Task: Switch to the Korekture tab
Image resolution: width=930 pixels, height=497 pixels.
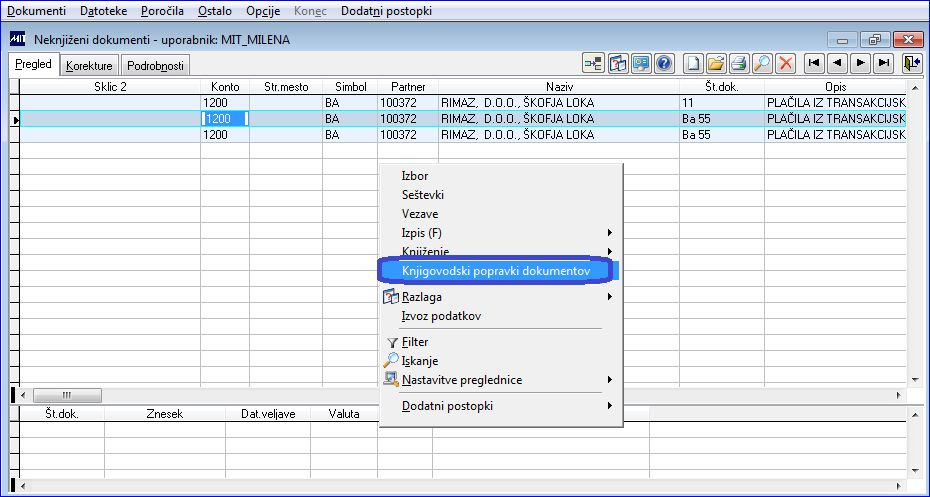Action: pyautogui.click(x=89, y=66)
